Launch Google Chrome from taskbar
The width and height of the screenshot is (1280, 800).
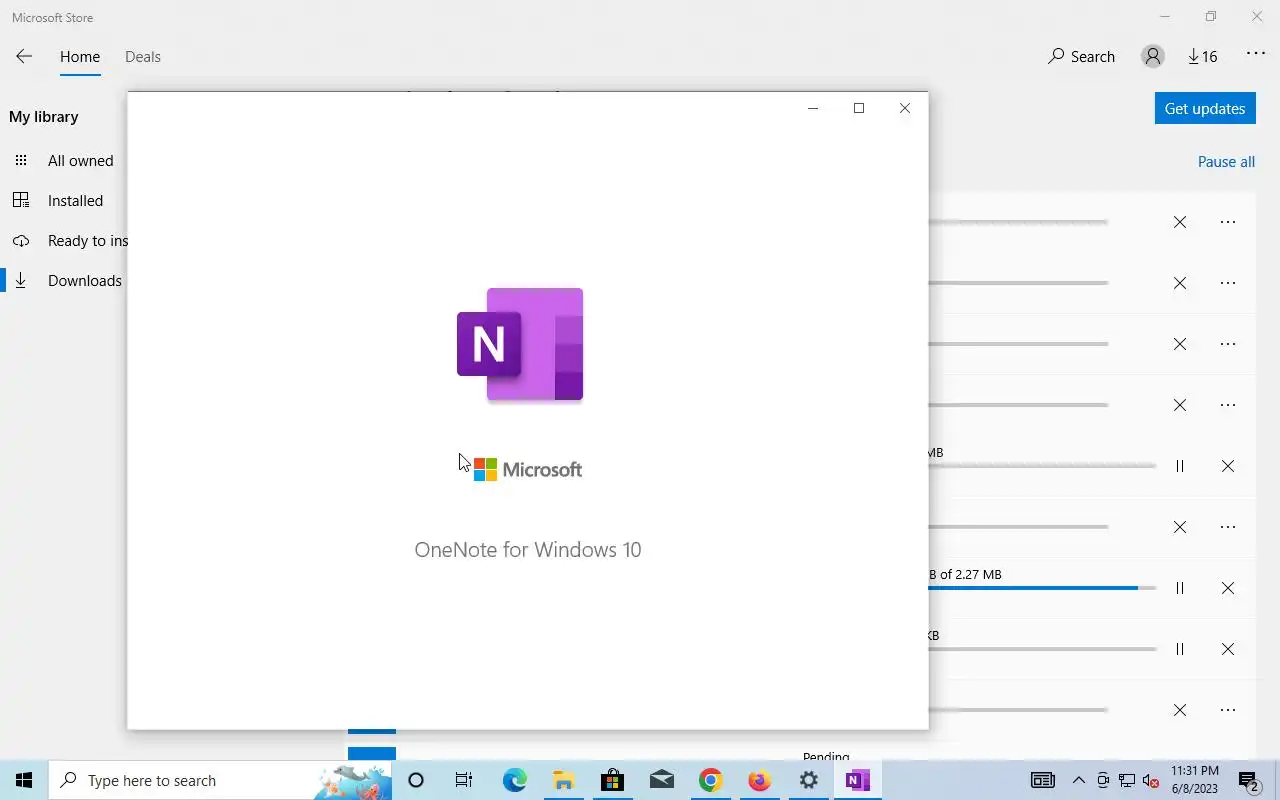tap(710, 780)
